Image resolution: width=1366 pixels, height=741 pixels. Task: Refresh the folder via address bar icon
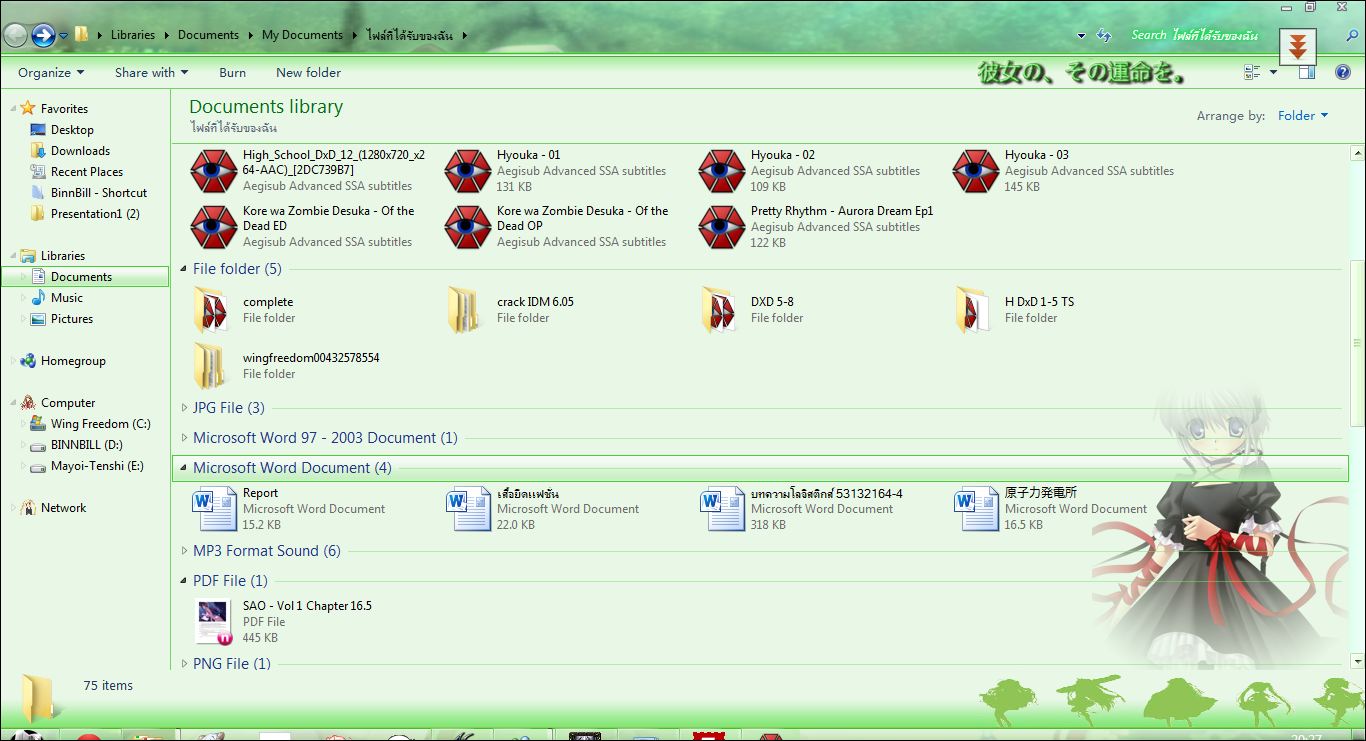[x=1104, y=35]
